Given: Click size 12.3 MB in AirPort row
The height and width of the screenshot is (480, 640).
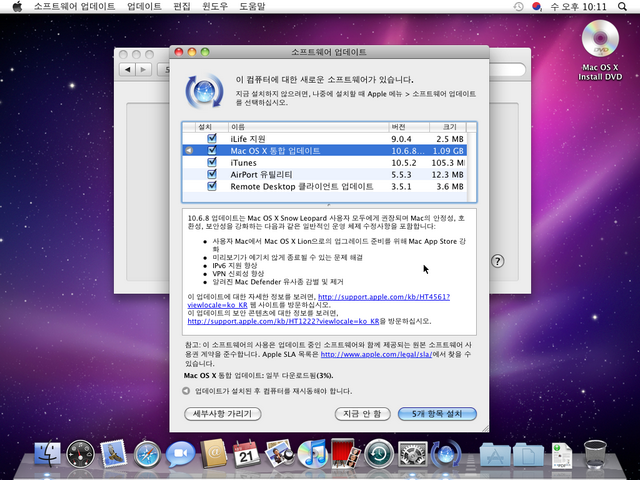Looking at the screenshot, I should [x=447, y=174].
